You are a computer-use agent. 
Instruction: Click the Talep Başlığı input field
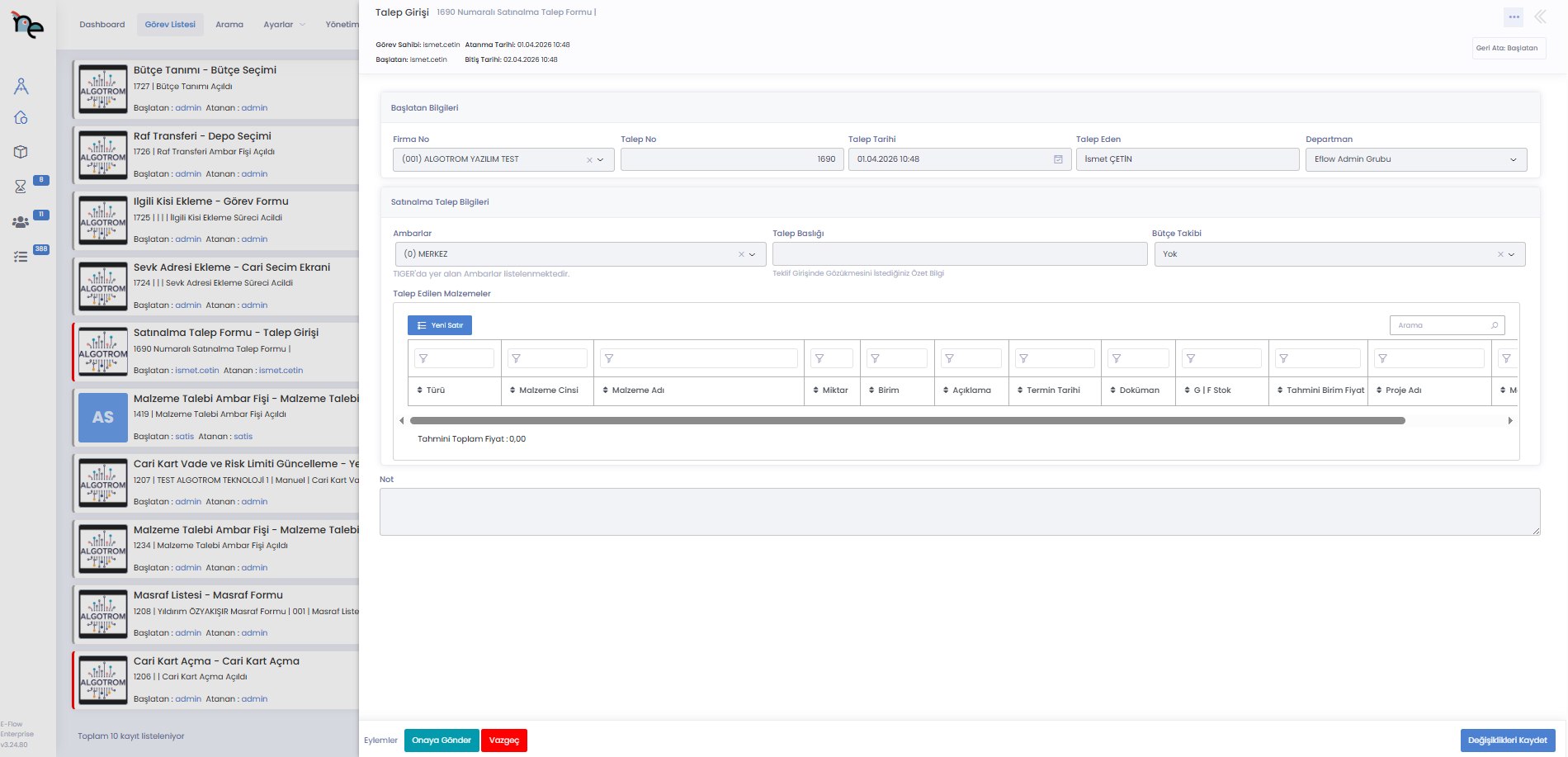click(959, 254)
